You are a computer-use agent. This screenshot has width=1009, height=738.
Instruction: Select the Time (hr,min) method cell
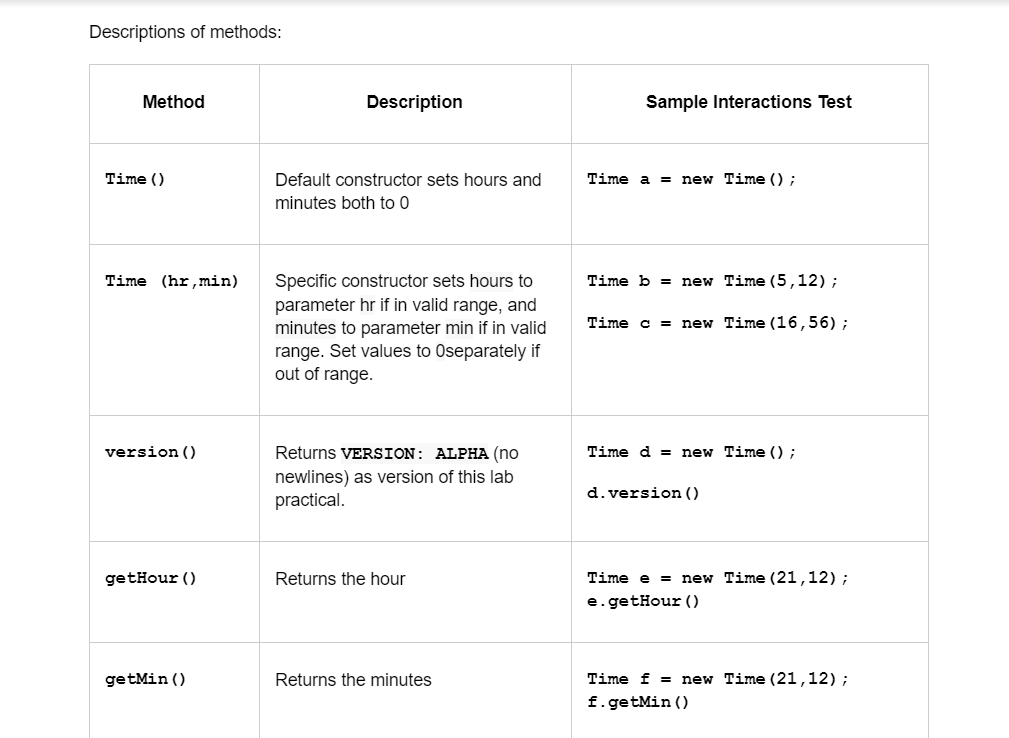click(172, 281)
